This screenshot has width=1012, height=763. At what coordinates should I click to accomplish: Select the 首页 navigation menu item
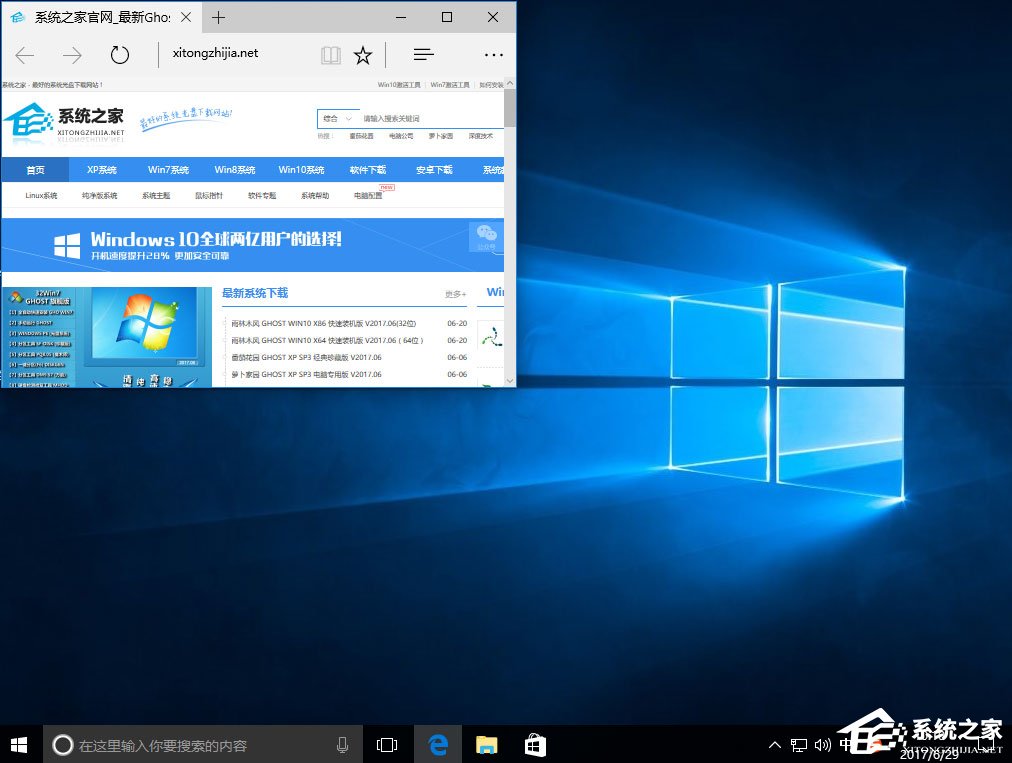point(35,170)
